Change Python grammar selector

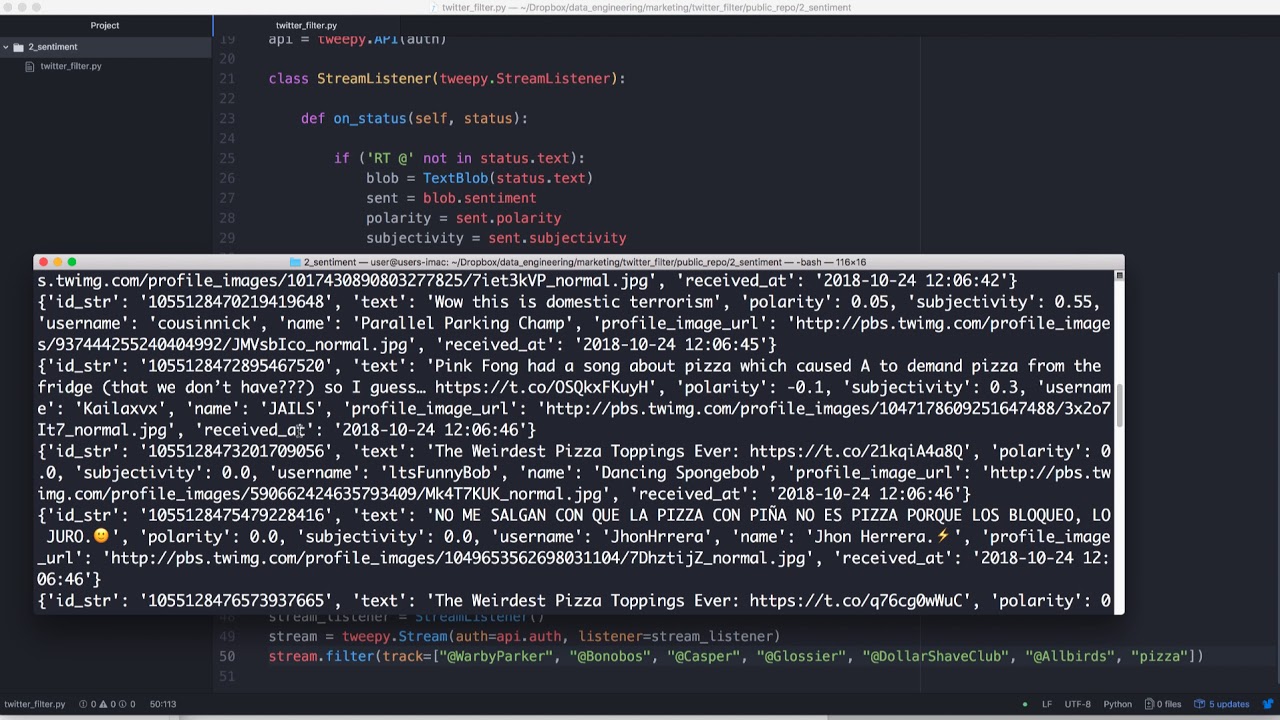tap(1117, 704)
